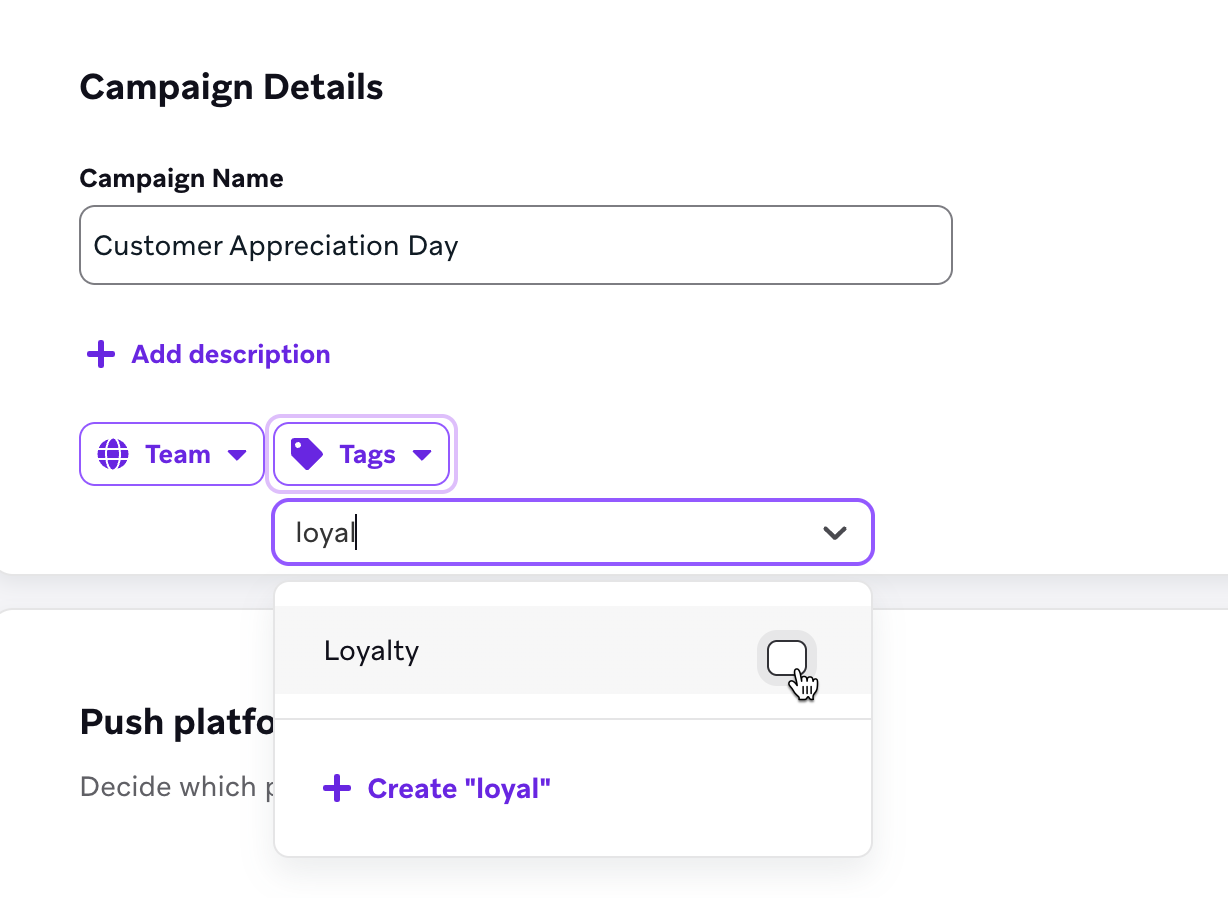Click the Add description link

point(230,354)
